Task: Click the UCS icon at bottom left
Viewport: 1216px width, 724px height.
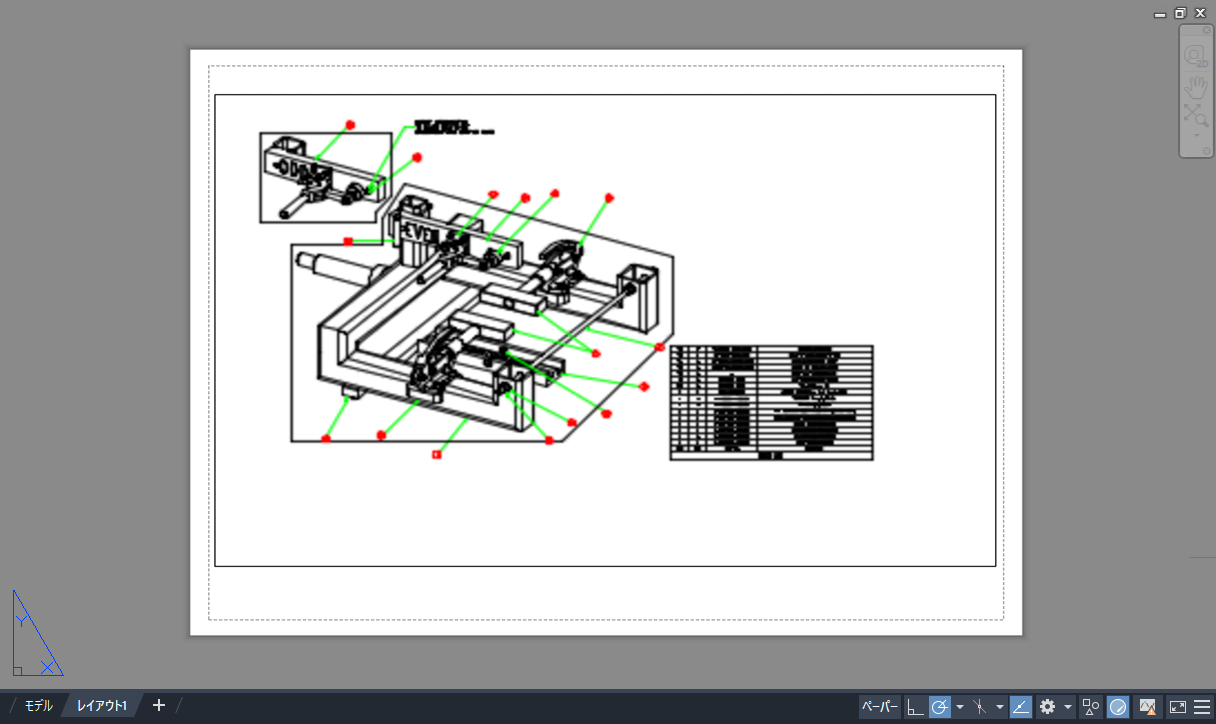Action: [36, 633]
